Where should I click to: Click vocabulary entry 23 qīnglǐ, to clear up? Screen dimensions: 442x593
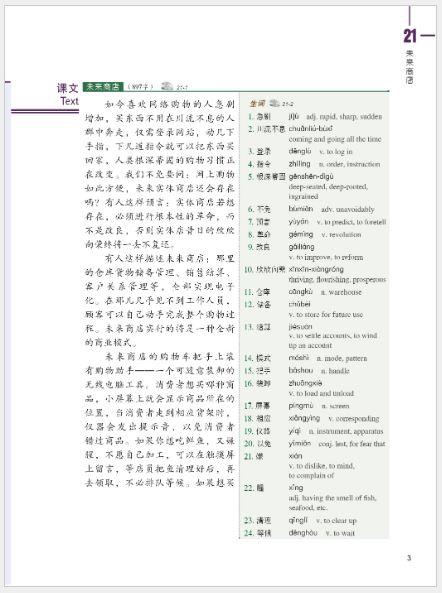click(x=300, y=520)
